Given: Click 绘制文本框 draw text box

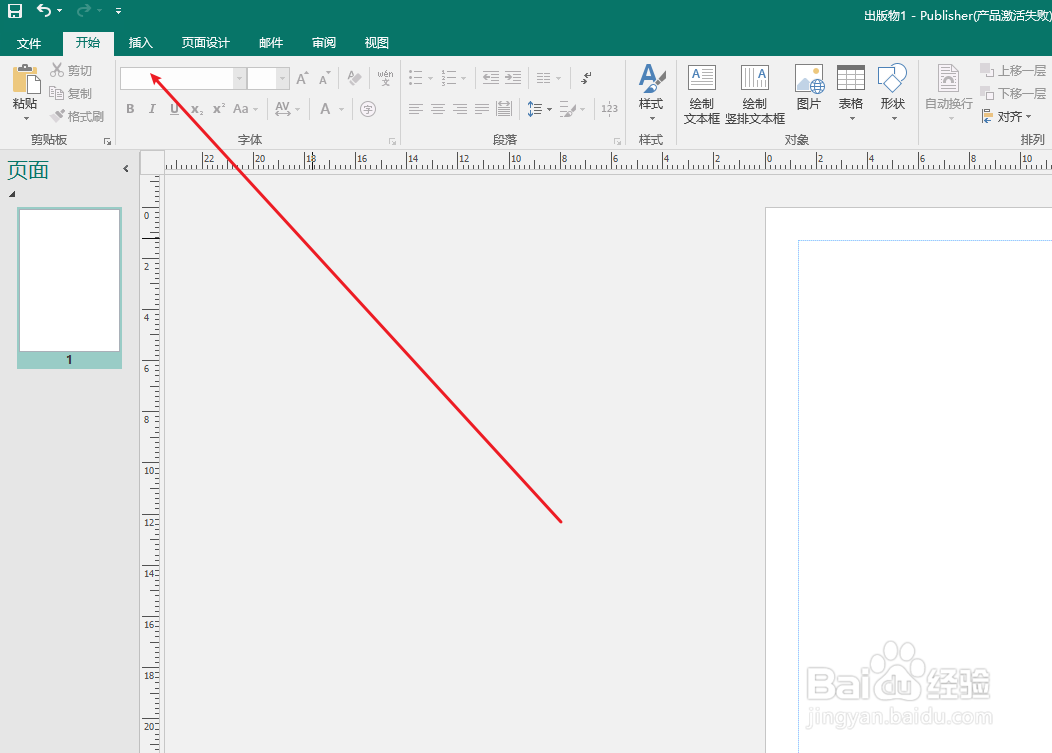Looking at the screenshot, I should 702,94.
